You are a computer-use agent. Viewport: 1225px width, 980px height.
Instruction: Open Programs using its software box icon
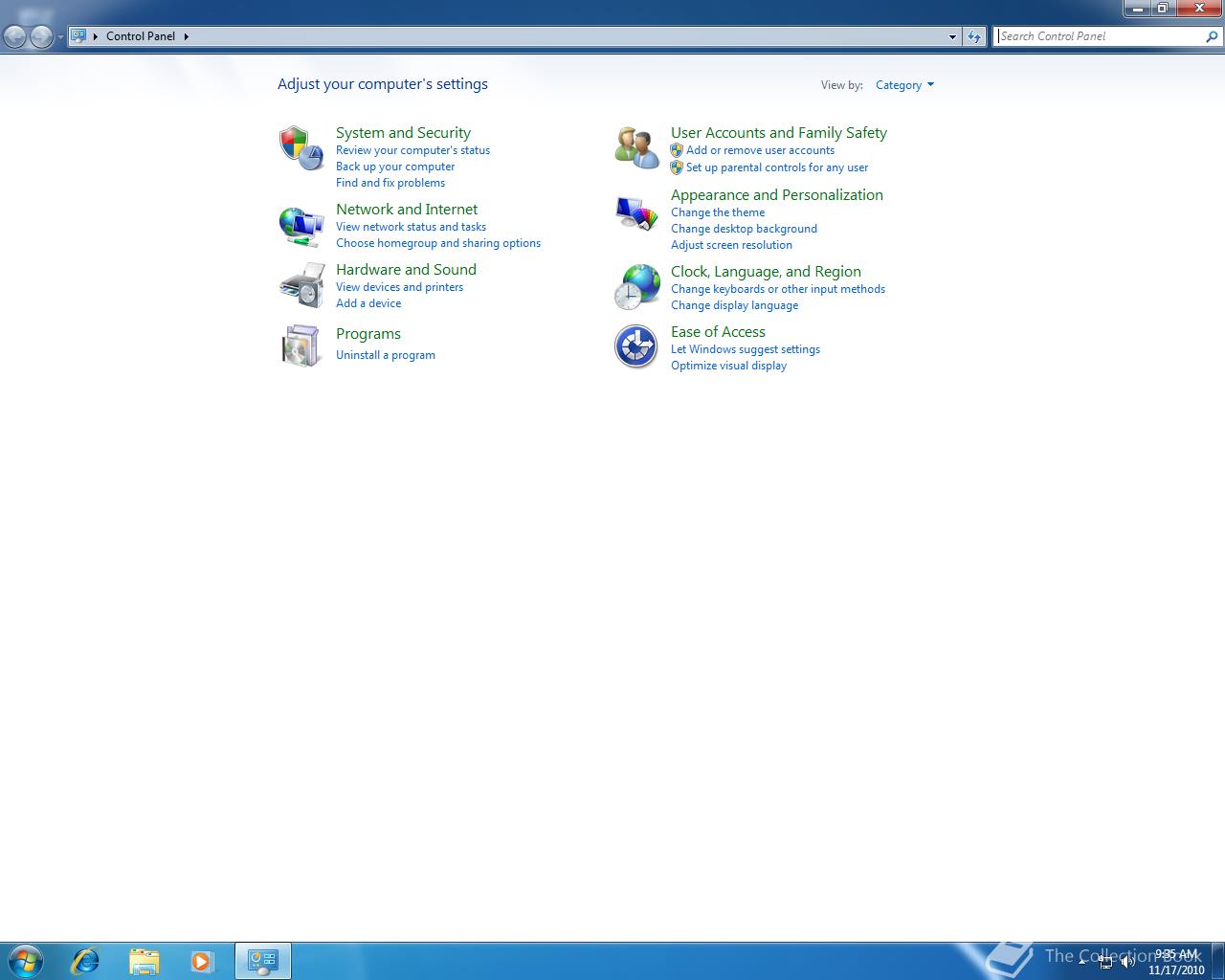coord(301,345)
